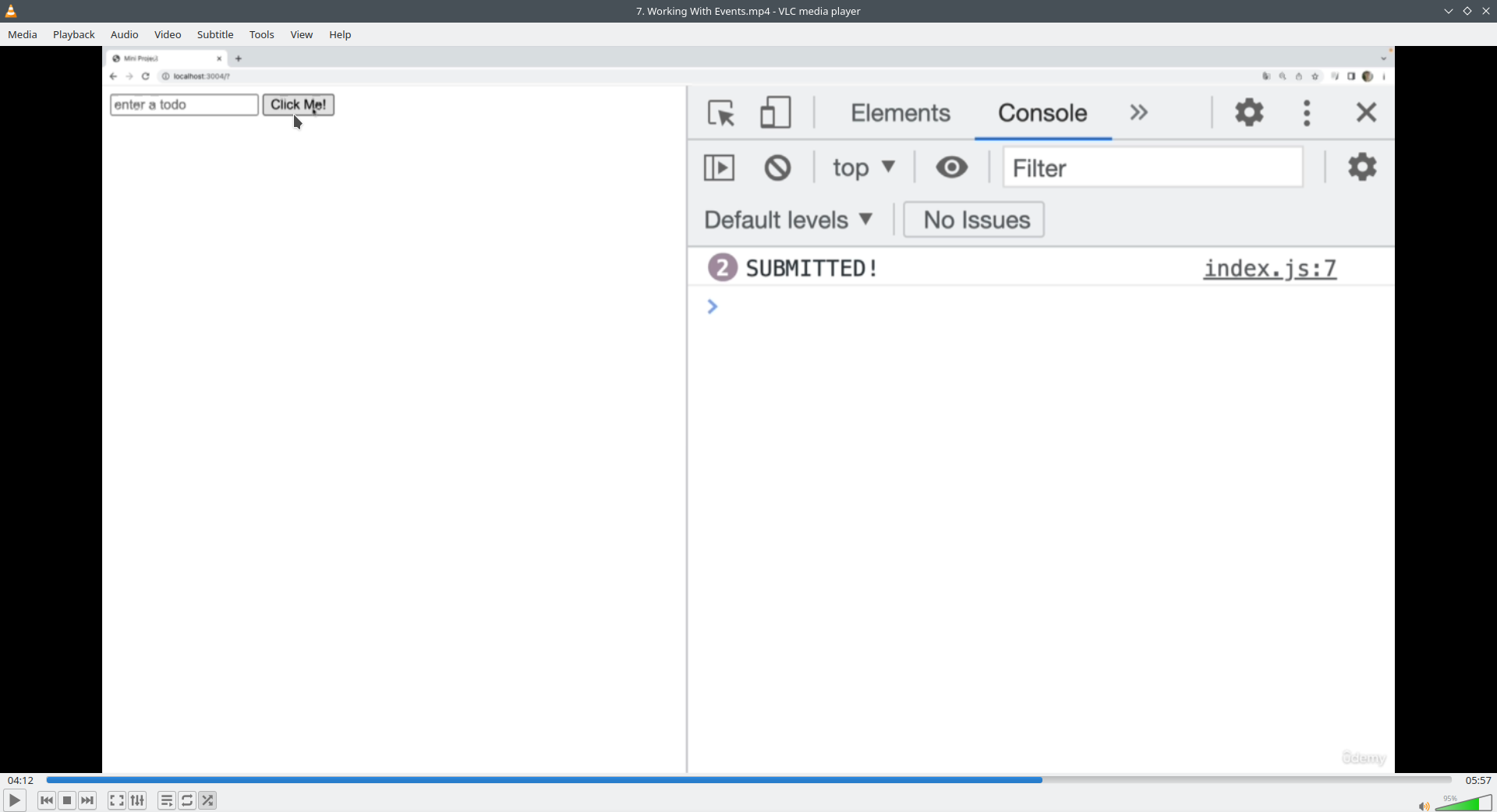Open the index.js:7 source link
This screenshot has height=812, width=1497.
(1270, 269)
